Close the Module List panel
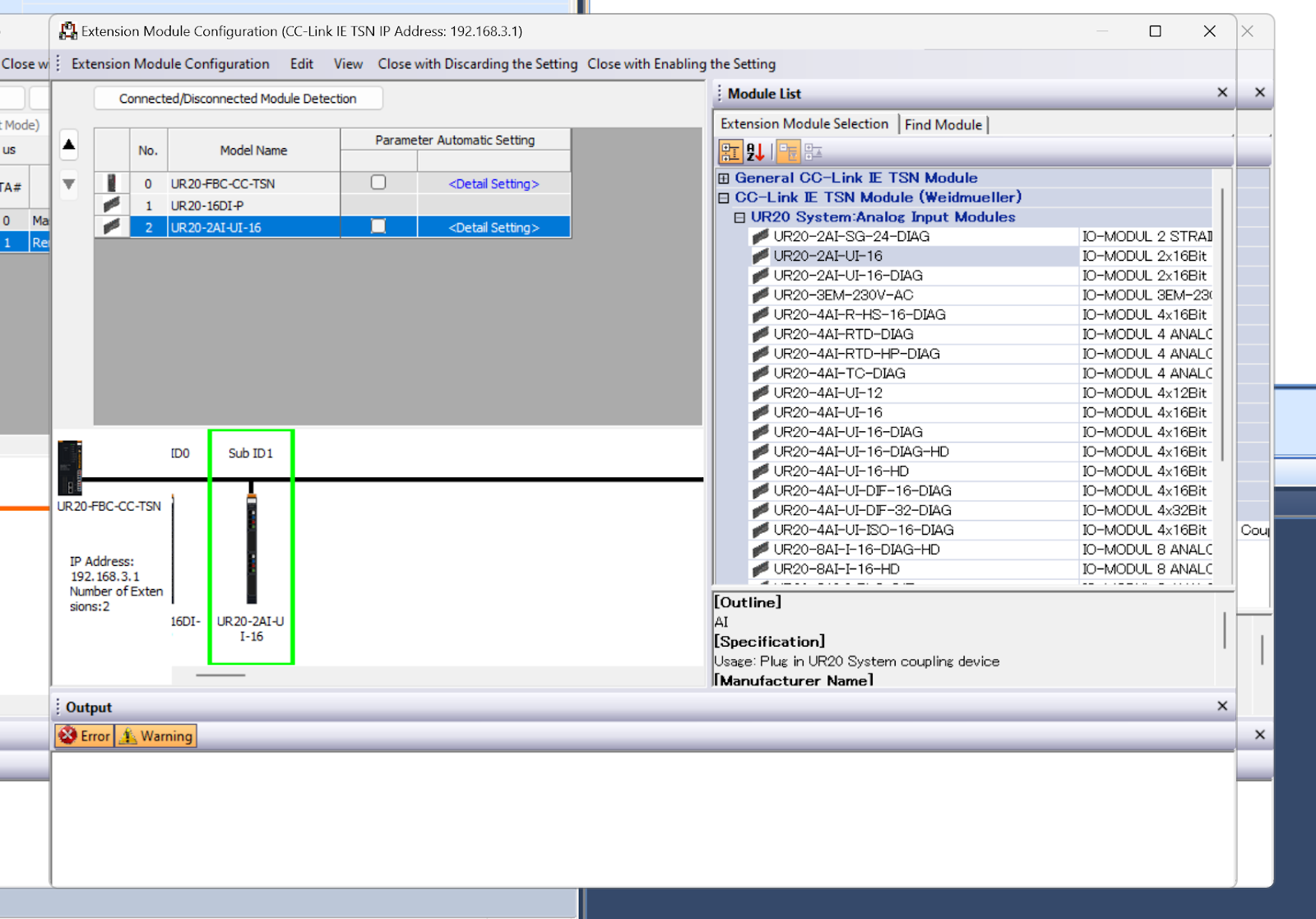The height and width of the screenshot is (919, 1316). 1222,93
